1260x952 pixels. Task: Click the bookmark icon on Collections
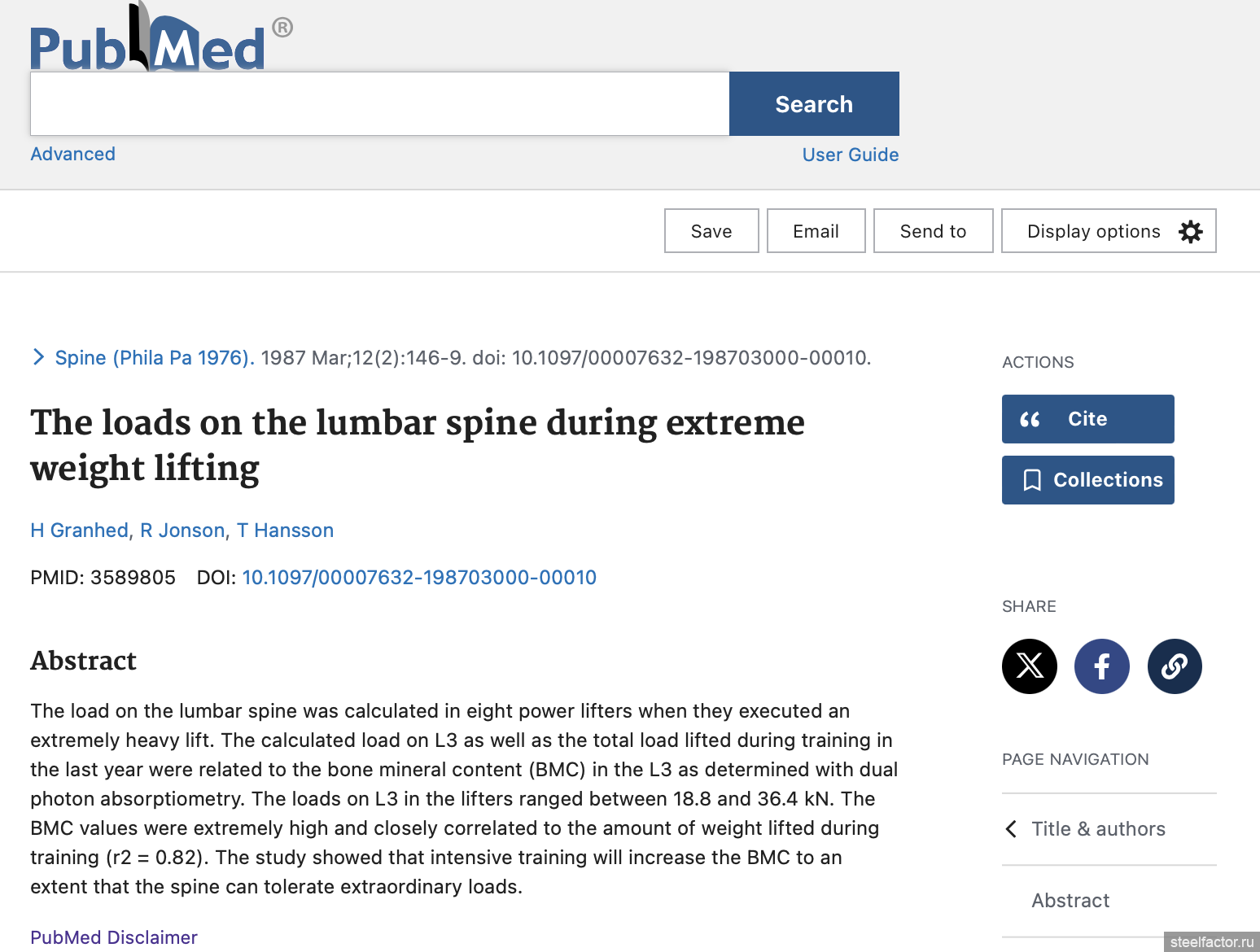(x=1032, y=480)
